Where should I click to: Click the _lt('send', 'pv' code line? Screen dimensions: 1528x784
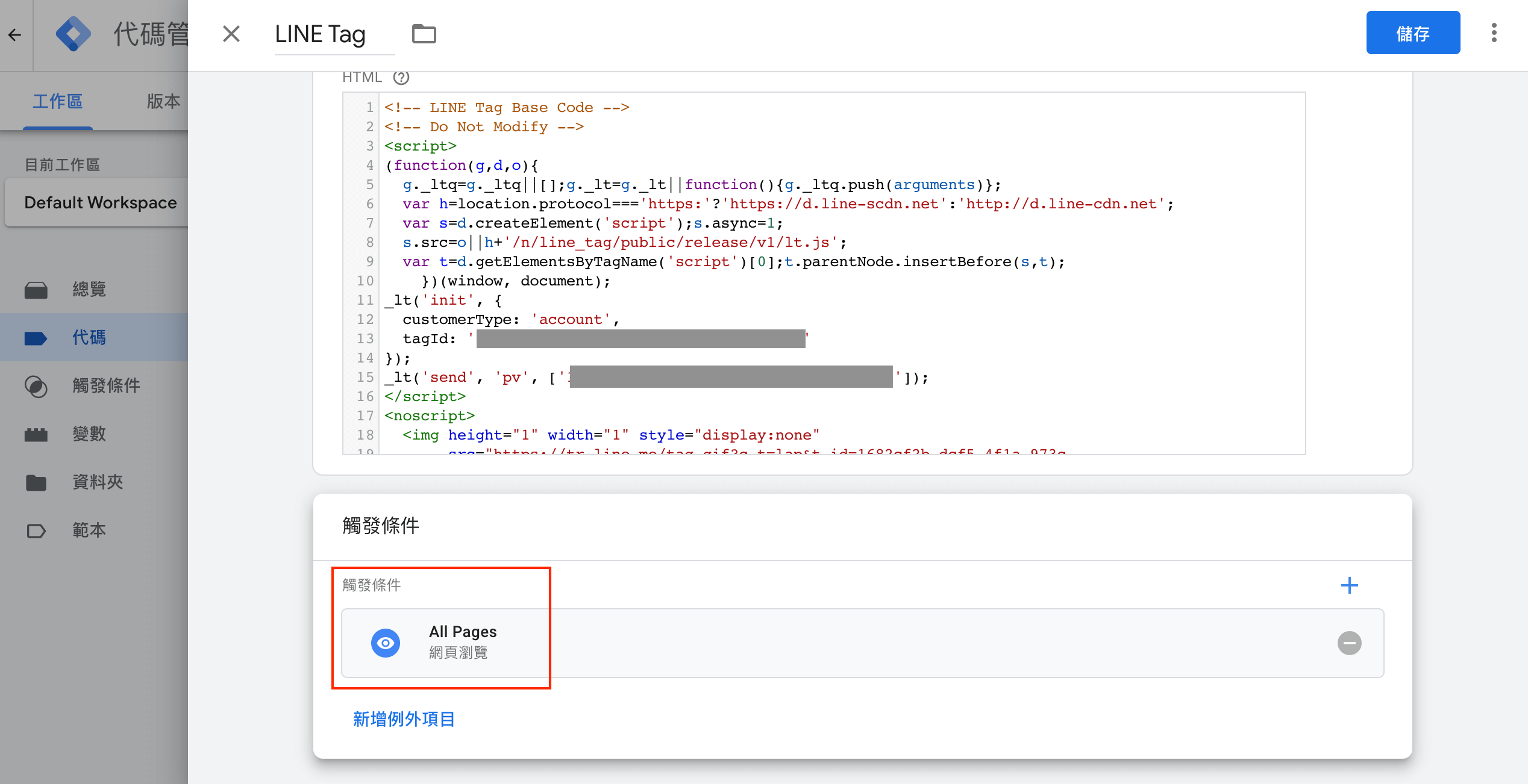pos(657,378)
